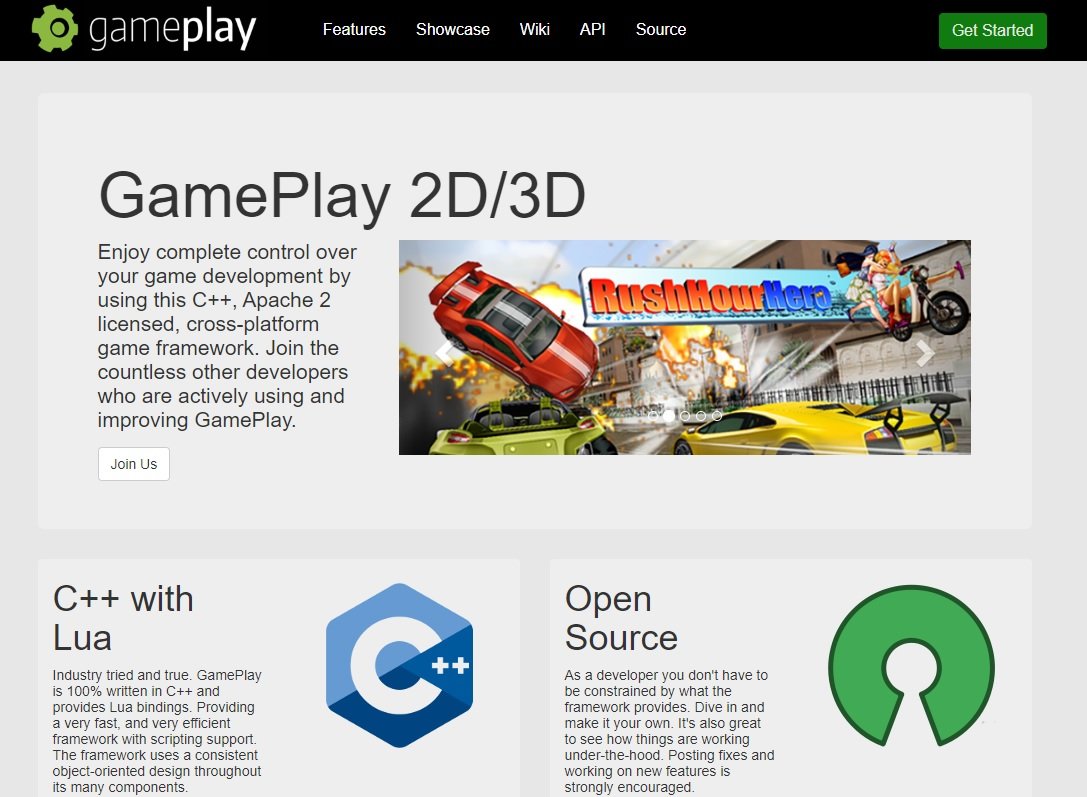Go to the Wiki link
The width and height of the screenshot is (1087, 797).
(x=534, y=30)
